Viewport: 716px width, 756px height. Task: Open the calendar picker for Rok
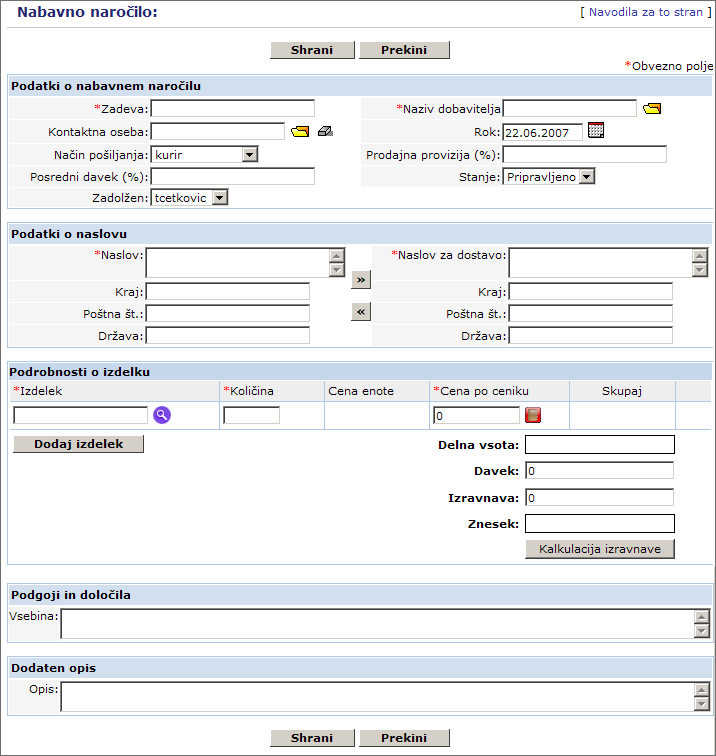(596, 131)
